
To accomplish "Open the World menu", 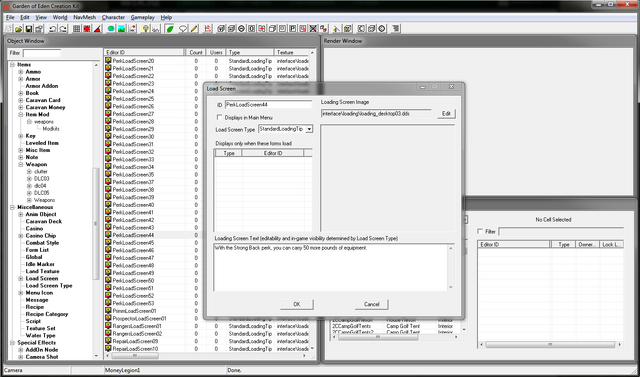I will (x=60, y=18).
